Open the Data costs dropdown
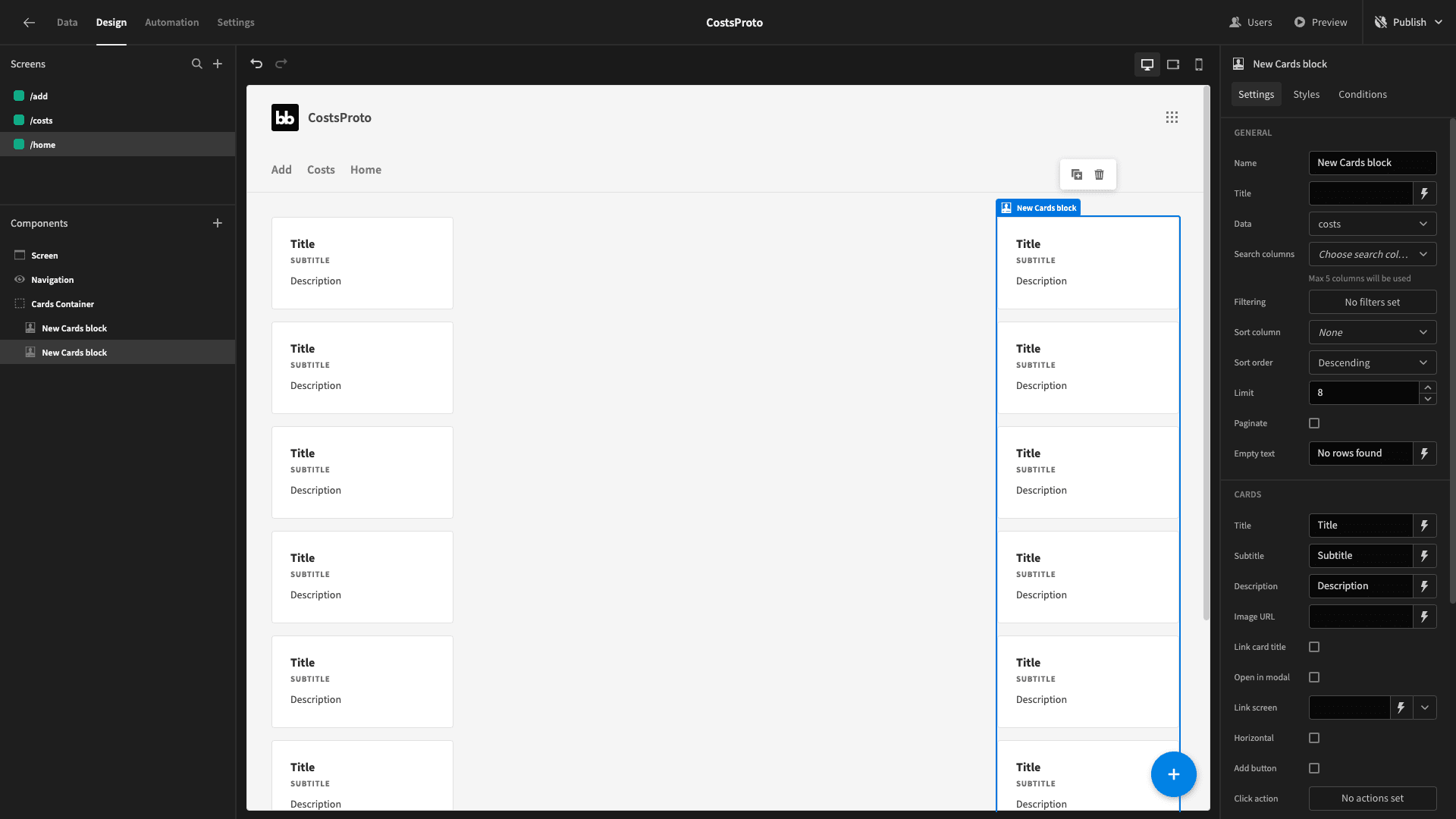The width and height of the screenshot is (1456, 819). 1372,224
